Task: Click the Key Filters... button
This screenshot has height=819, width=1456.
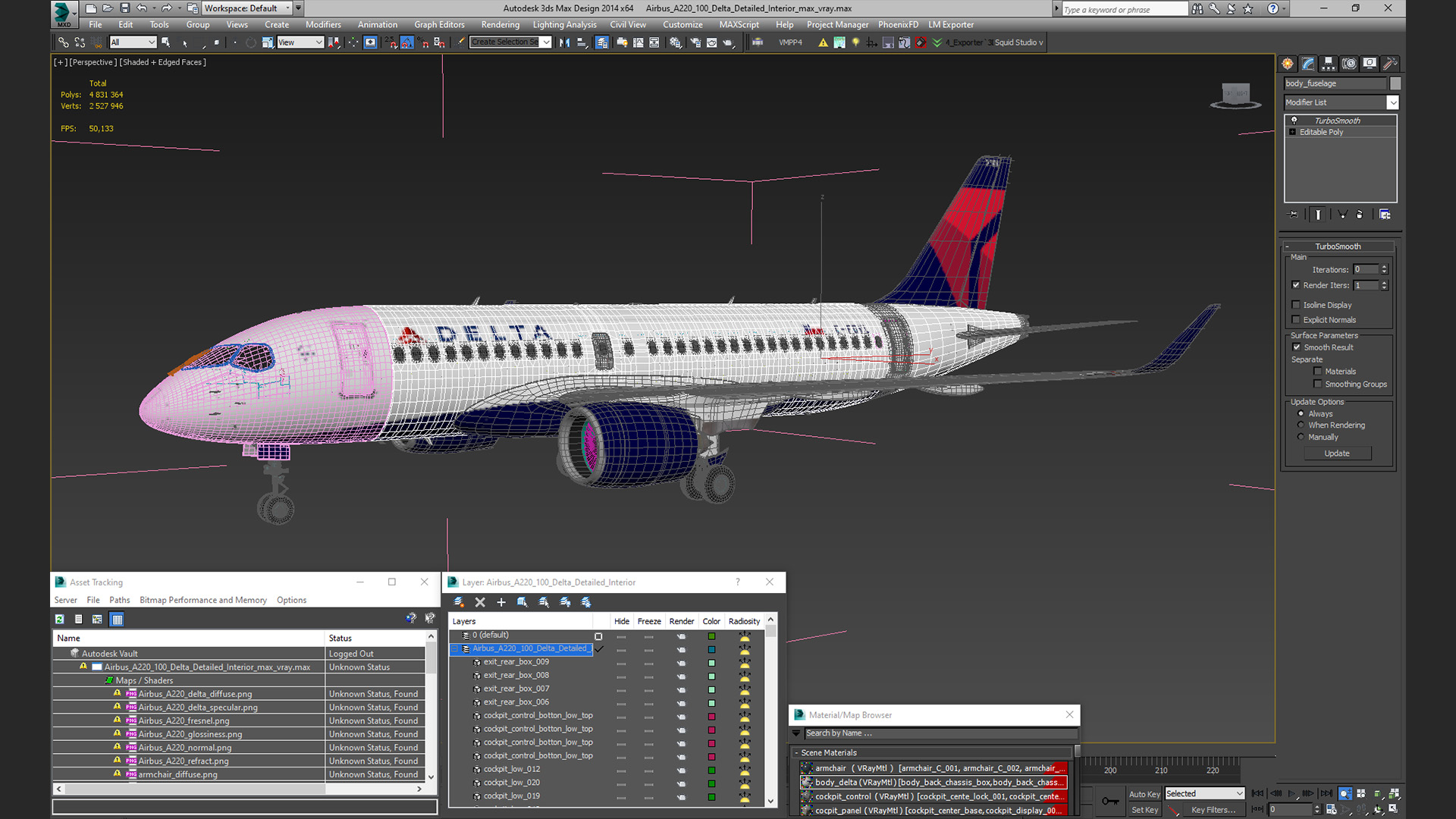Action: pyautogui.click(x=1213, y=810)
